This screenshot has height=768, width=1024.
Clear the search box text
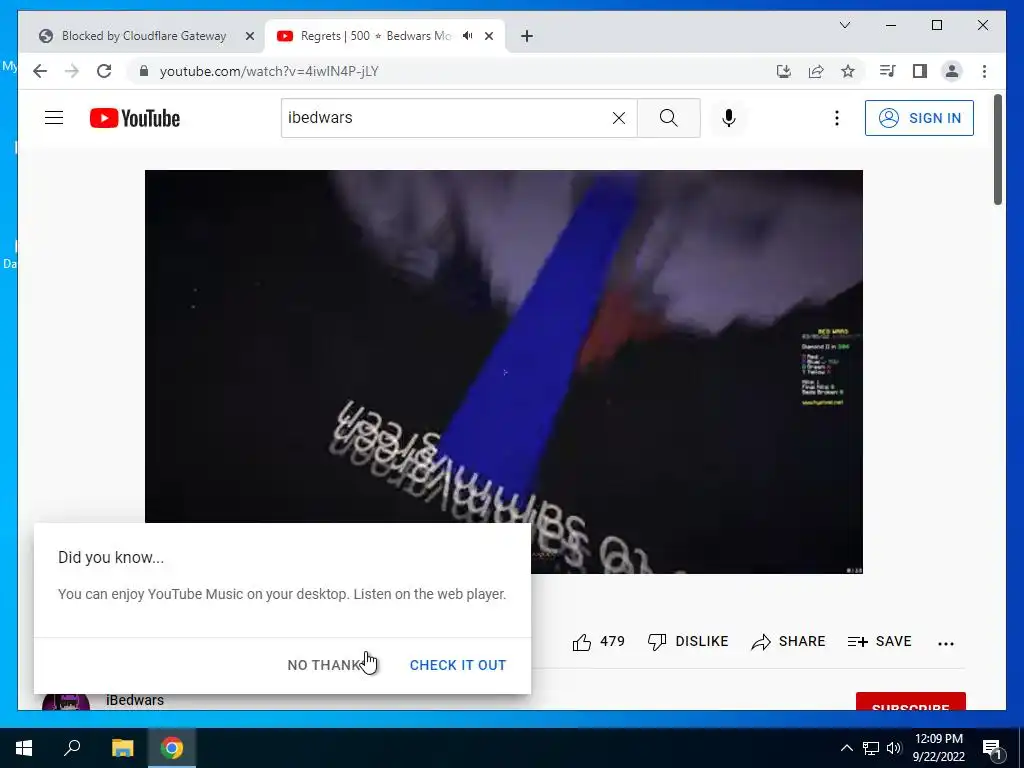click(618, 118)
